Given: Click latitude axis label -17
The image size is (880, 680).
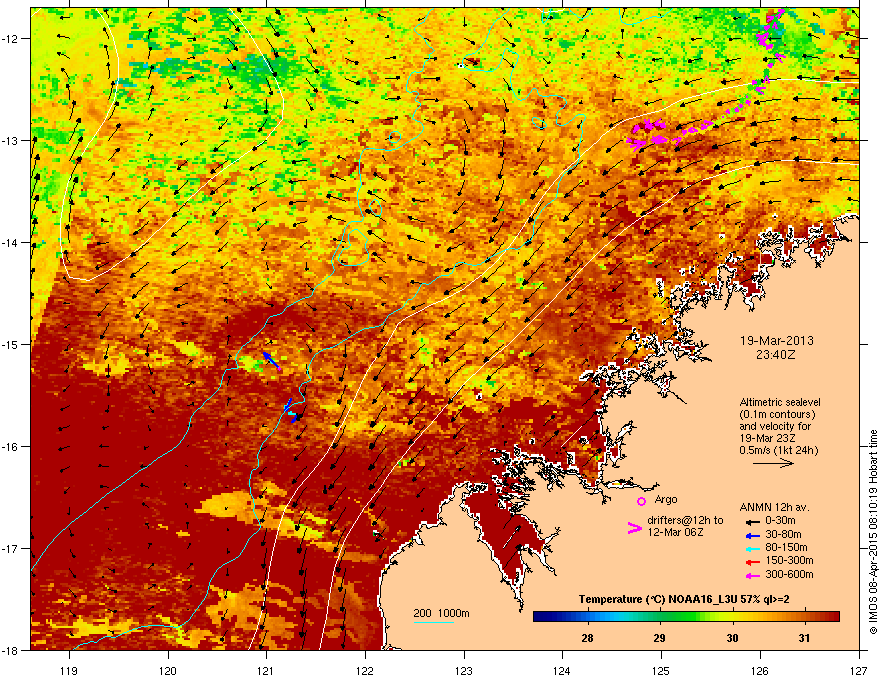Looking at the screenshot, I should (11, 548).
